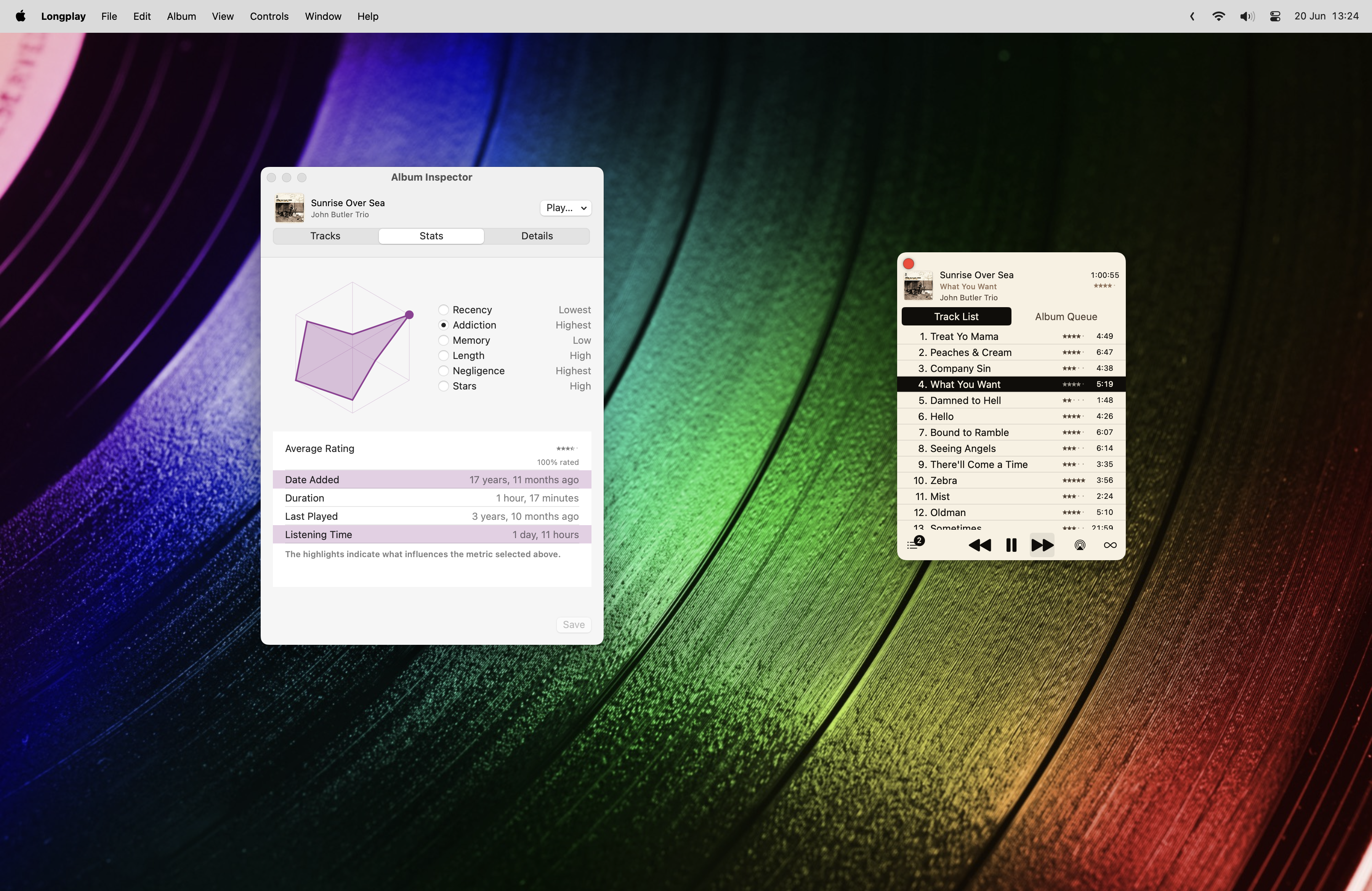The width and height of the screenshot is (1372, 891).
Task: Open the Controls menu
Action: pyautogui.click(x=269, y=16)
